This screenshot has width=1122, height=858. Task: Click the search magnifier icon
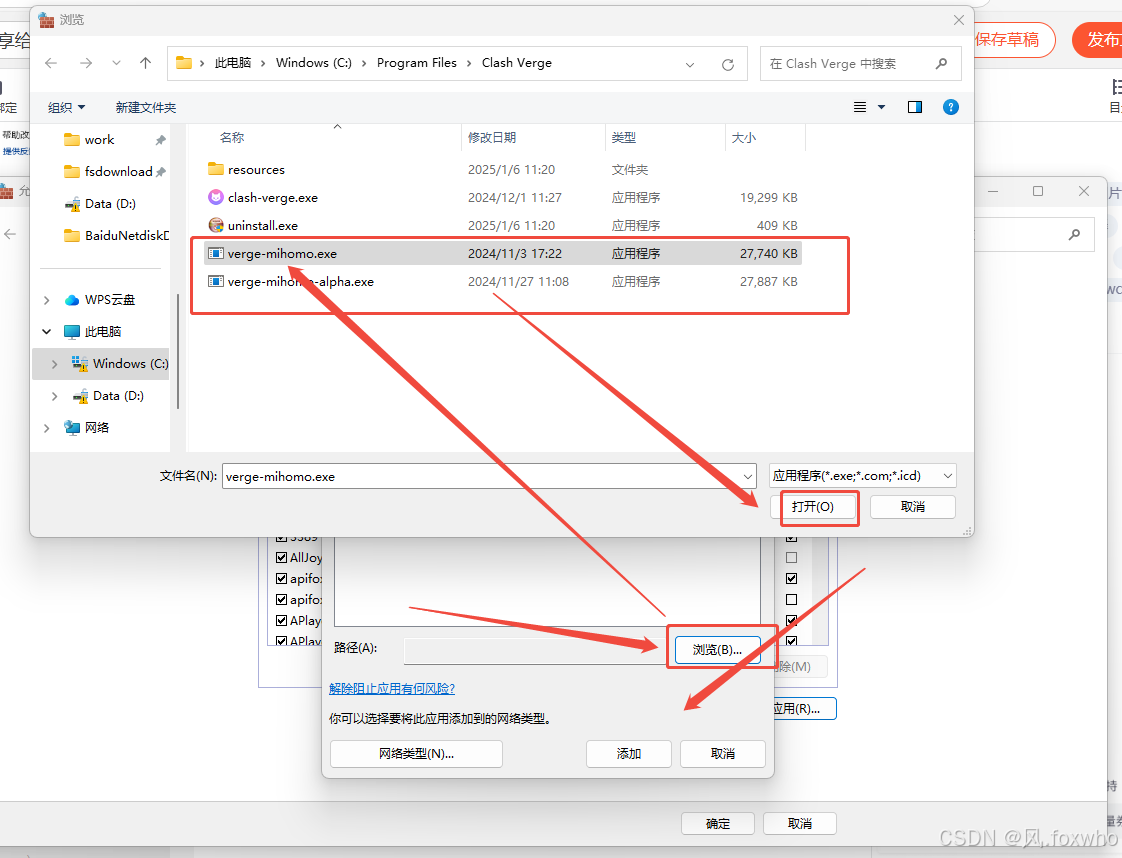[942, 64]
